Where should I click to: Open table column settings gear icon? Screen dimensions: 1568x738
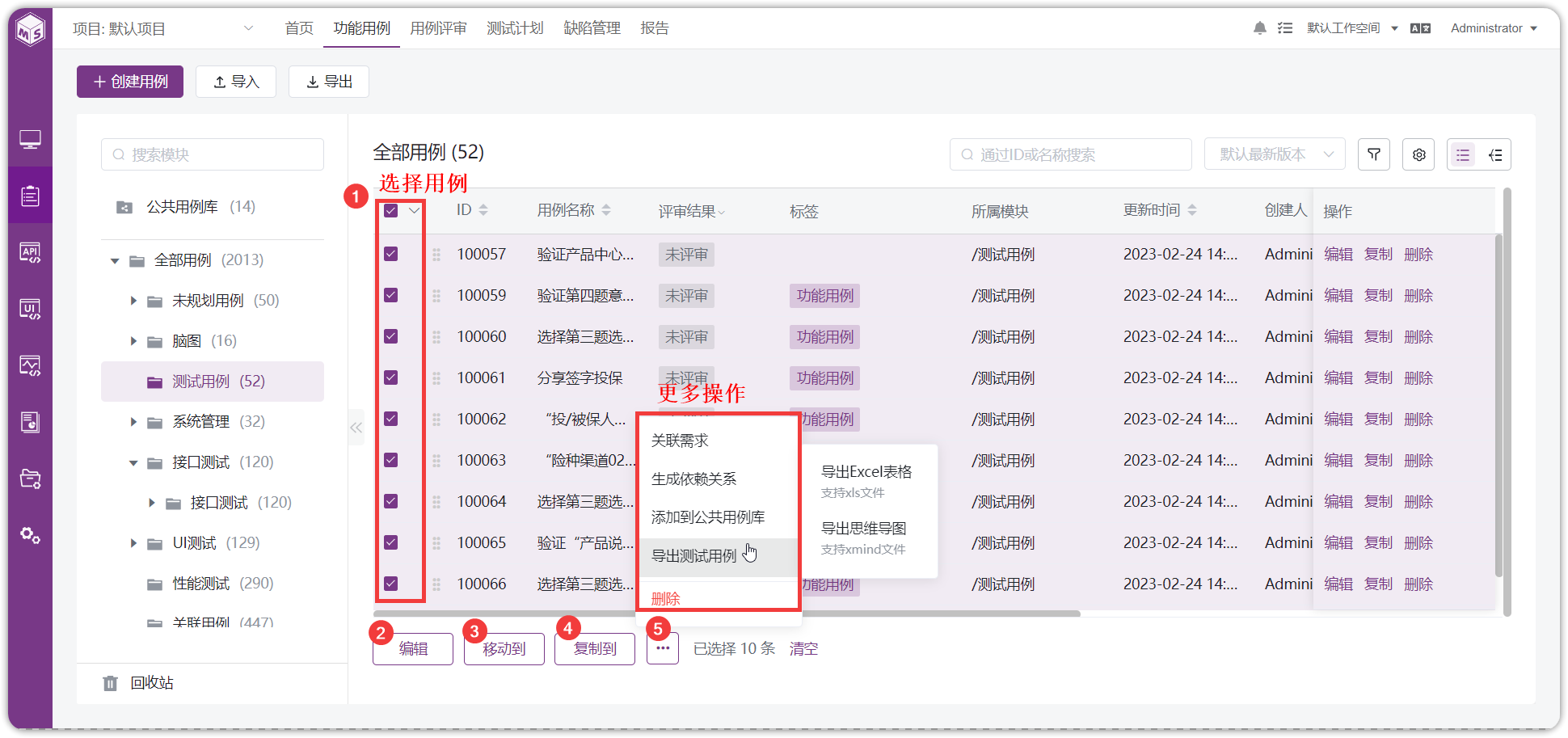pyautogui.click(x=1418, y=154)
